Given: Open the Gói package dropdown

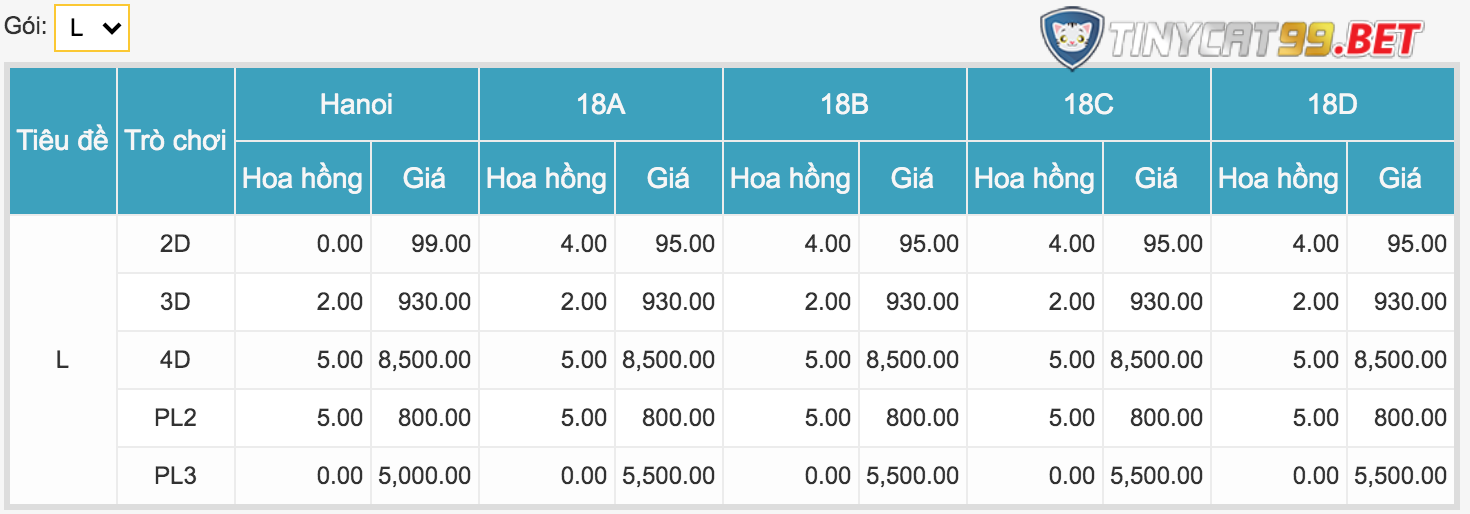Looking at the screenshot, I should (92, 28).
